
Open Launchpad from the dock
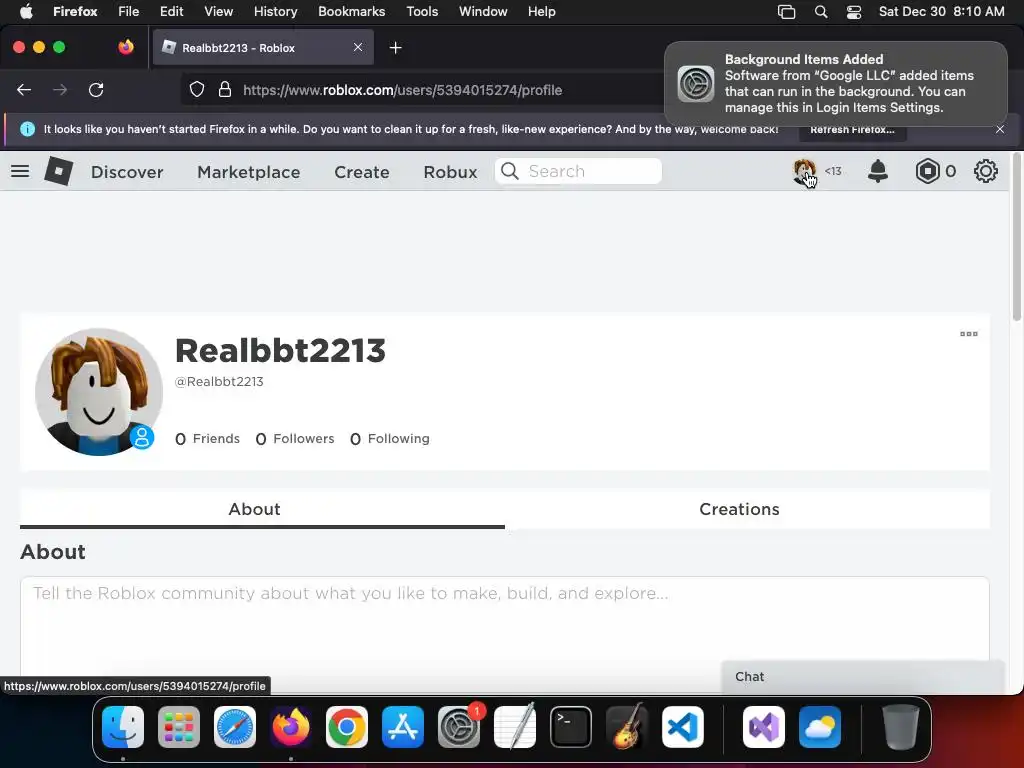[x=179, y=727]
